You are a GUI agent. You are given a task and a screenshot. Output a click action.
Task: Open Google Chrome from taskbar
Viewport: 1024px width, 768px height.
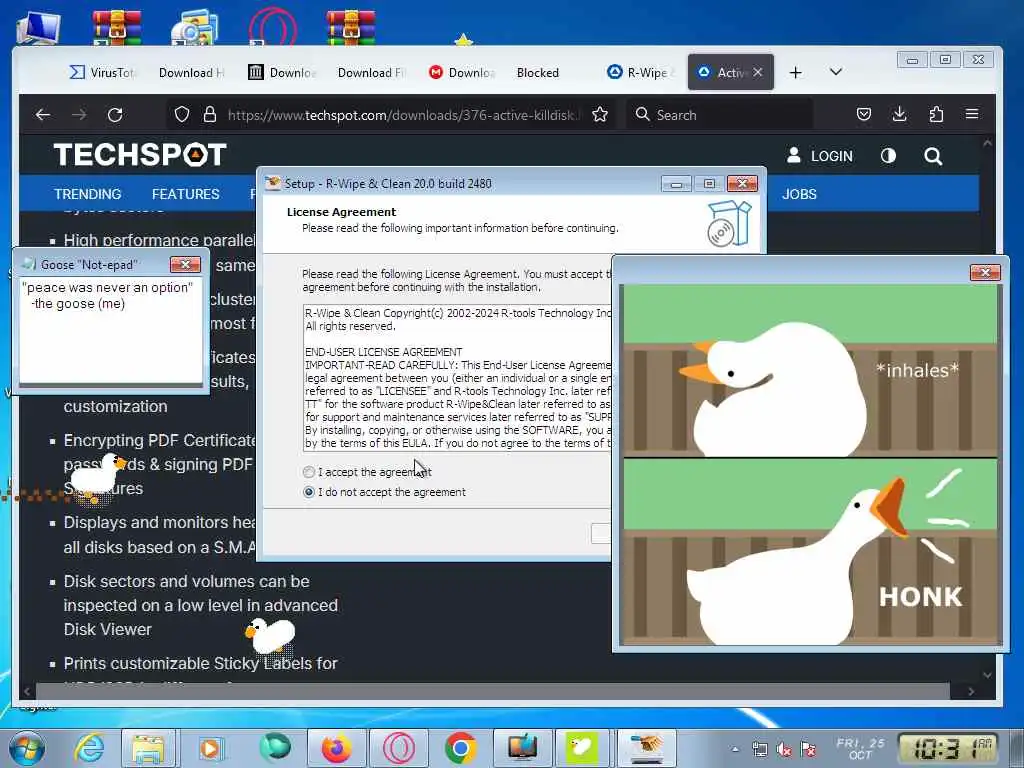tap(460, 748)
